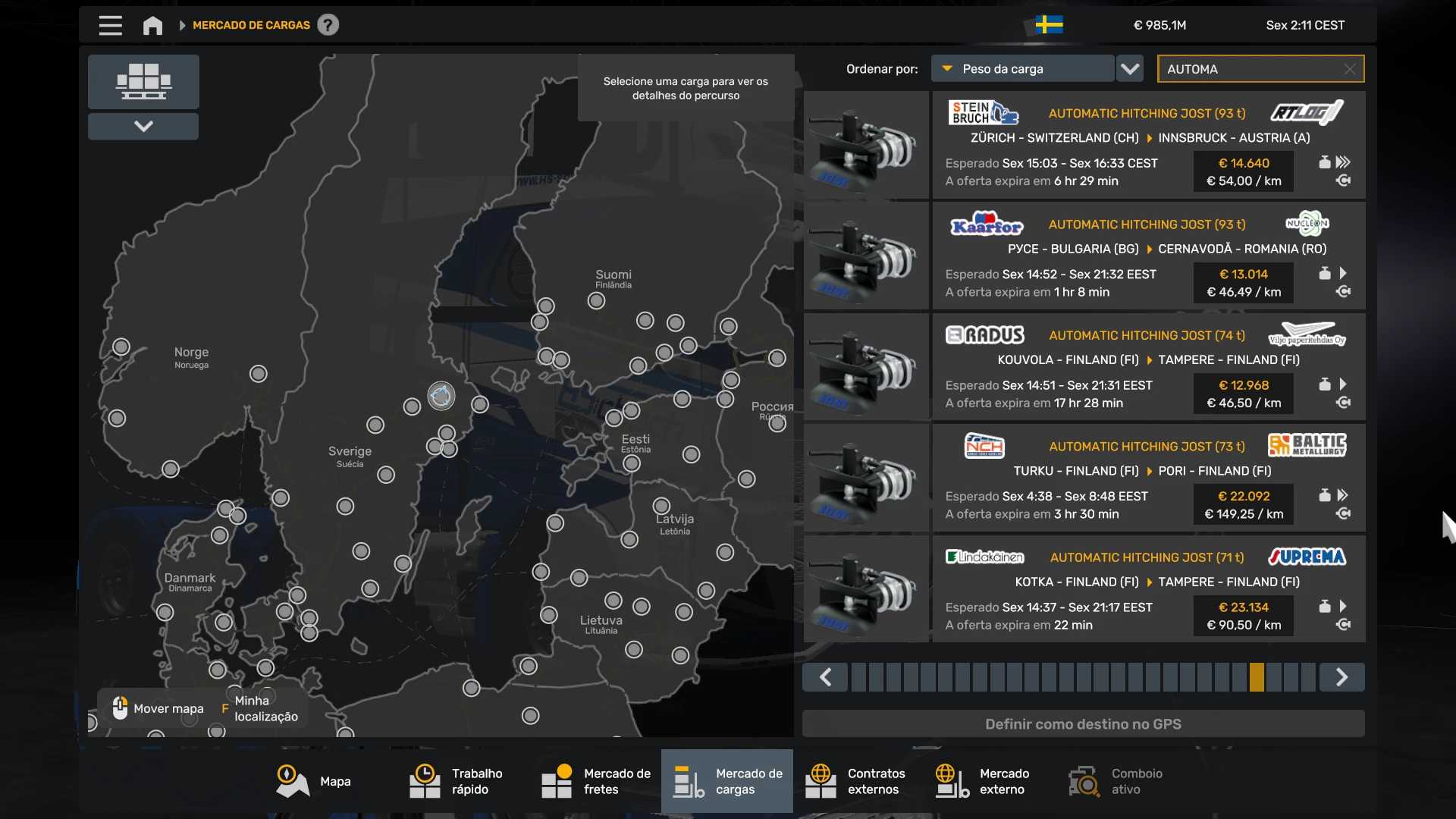Select the highlighted orange page indicator

[1257, 677]
